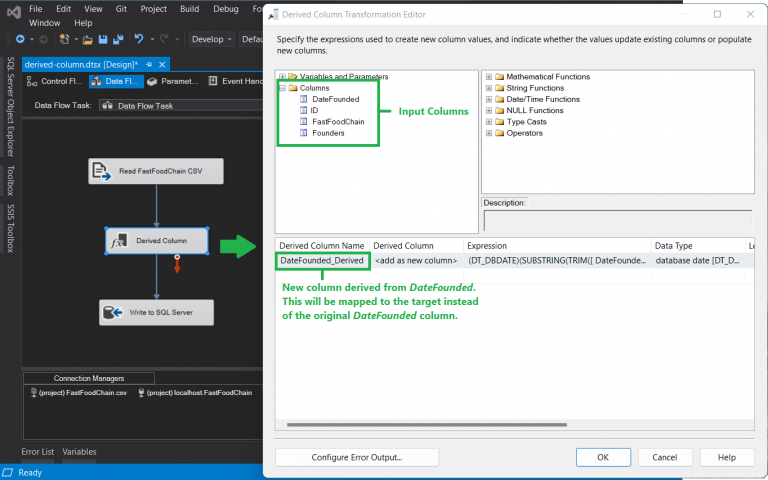The width and height of the screenshot is (768, 480).
Task: Click the String Functions folder icon
Action: 500,88
